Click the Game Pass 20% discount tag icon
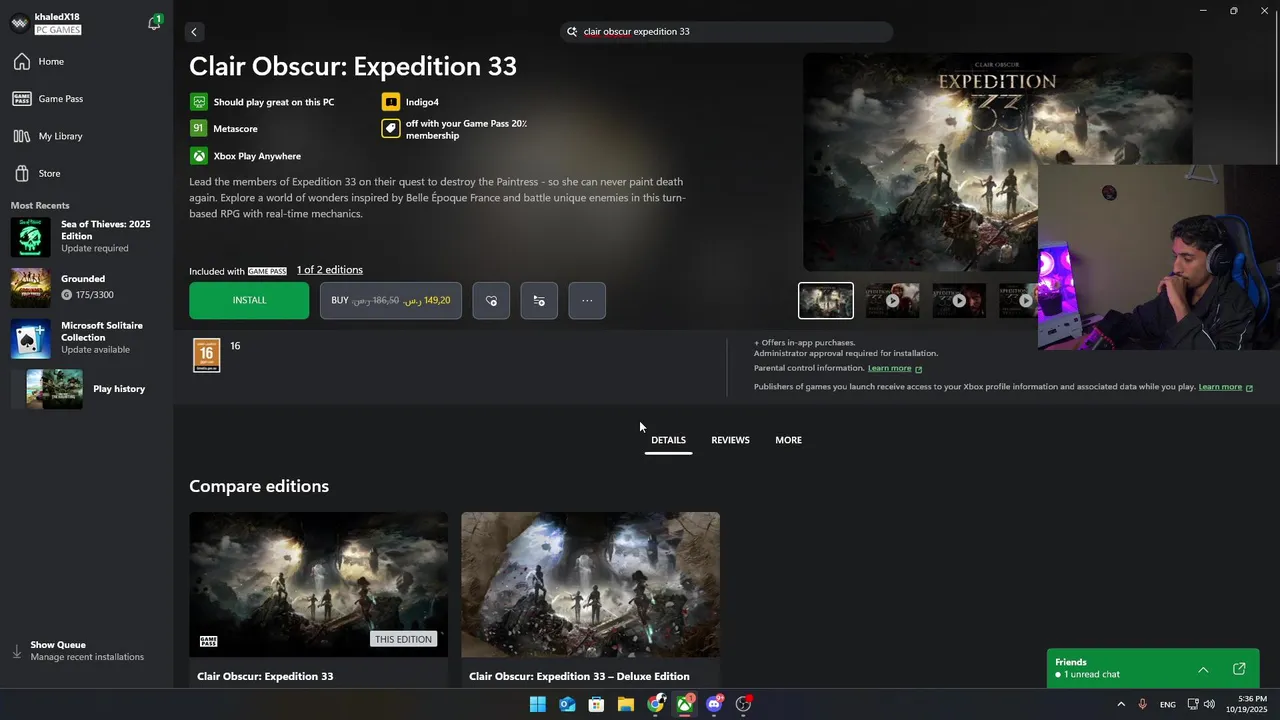The height and width of the screenshot is (720, 1280). 391,129
